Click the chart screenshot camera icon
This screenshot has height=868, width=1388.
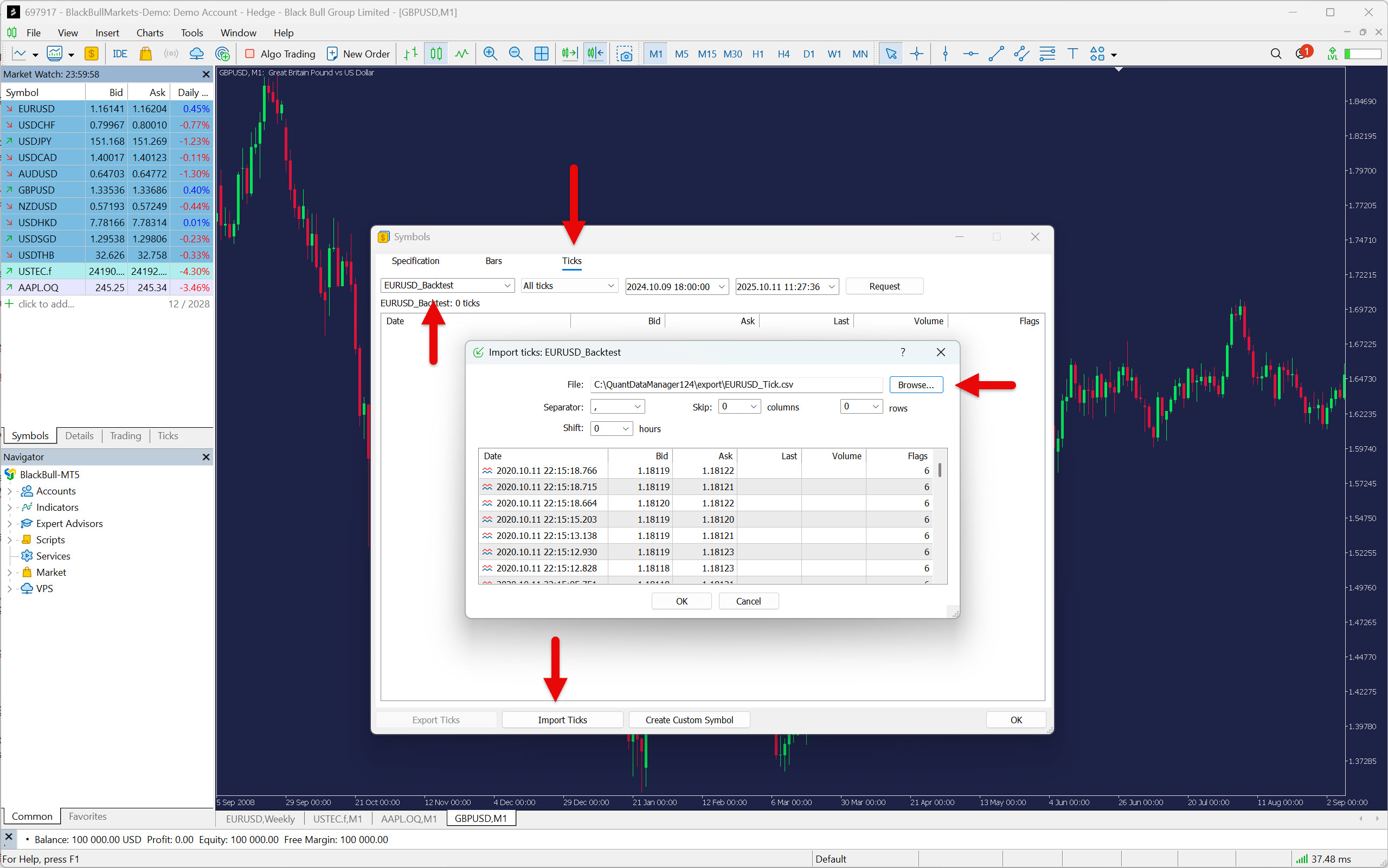pyautogui.click(x=624, y=54)
